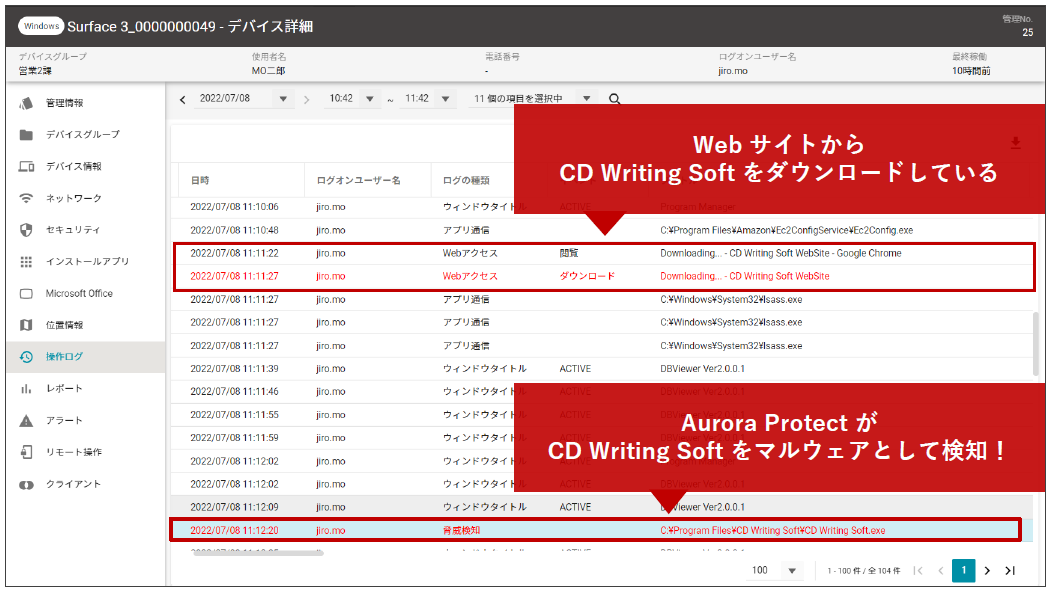Screen dimensions: 1051x592
Task: Open the 位置情報 map section
Action: coord(65,325)
